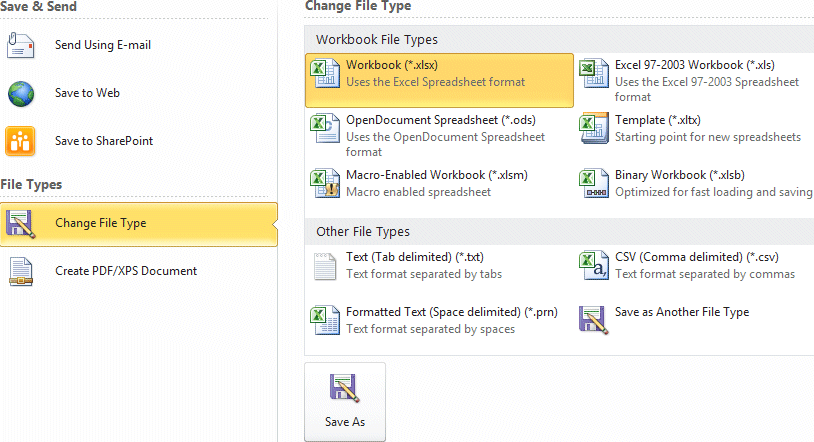814x442 pixels.
Task: Open the Change File Type menu item
Action: [x=100, y=223]
